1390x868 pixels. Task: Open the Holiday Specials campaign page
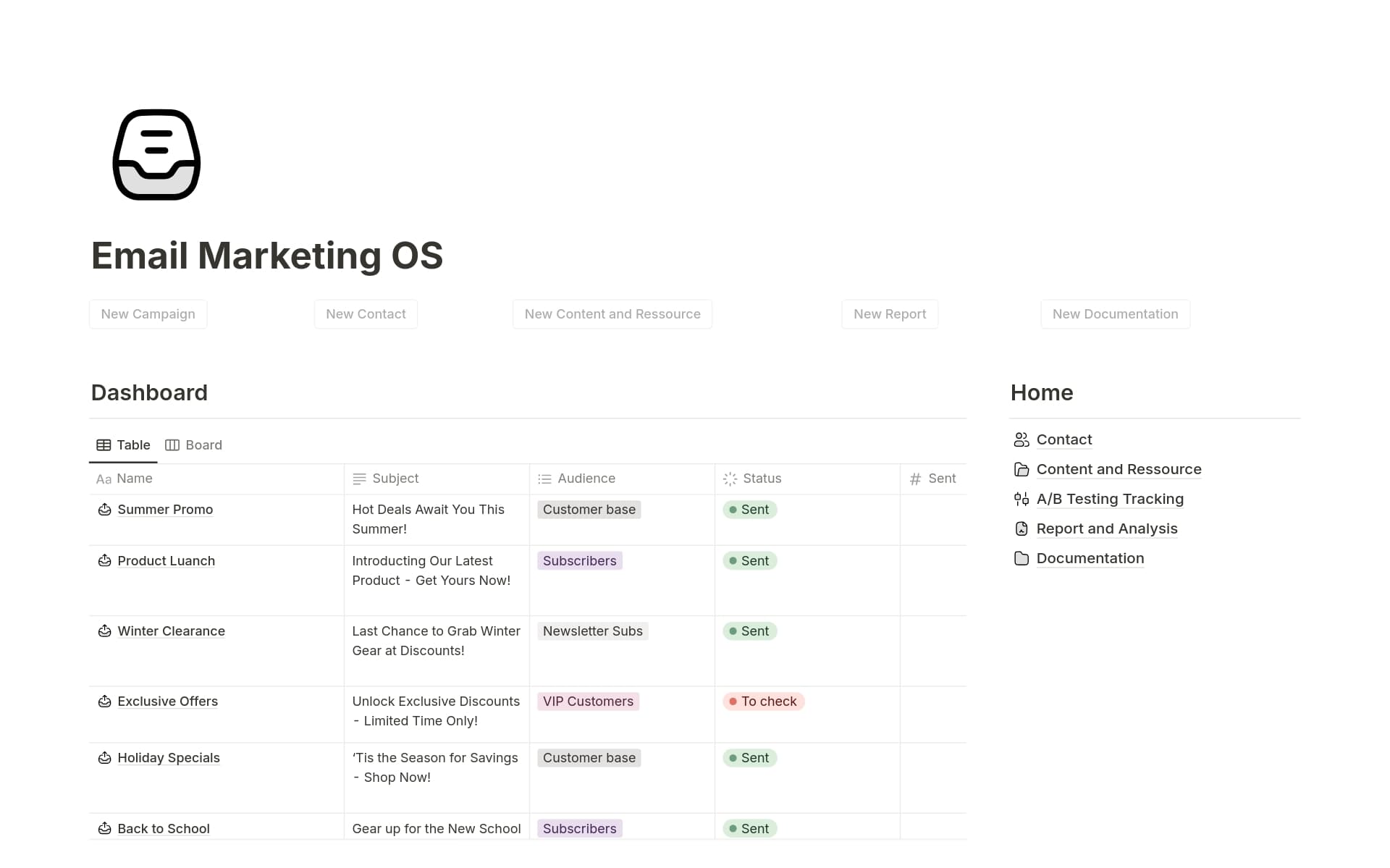[168, 758]
